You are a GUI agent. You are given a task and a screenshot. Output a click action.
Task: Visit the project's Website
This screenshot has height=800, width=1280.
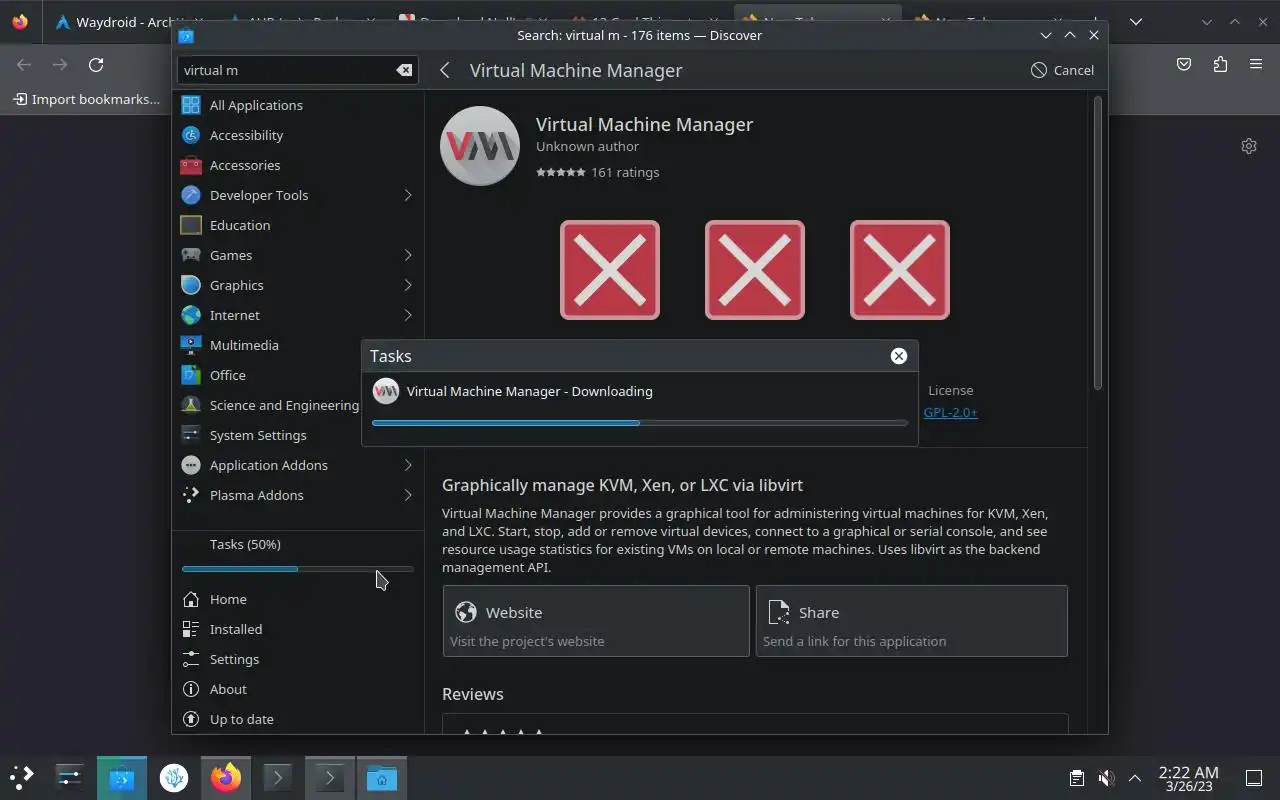point(596,621)
